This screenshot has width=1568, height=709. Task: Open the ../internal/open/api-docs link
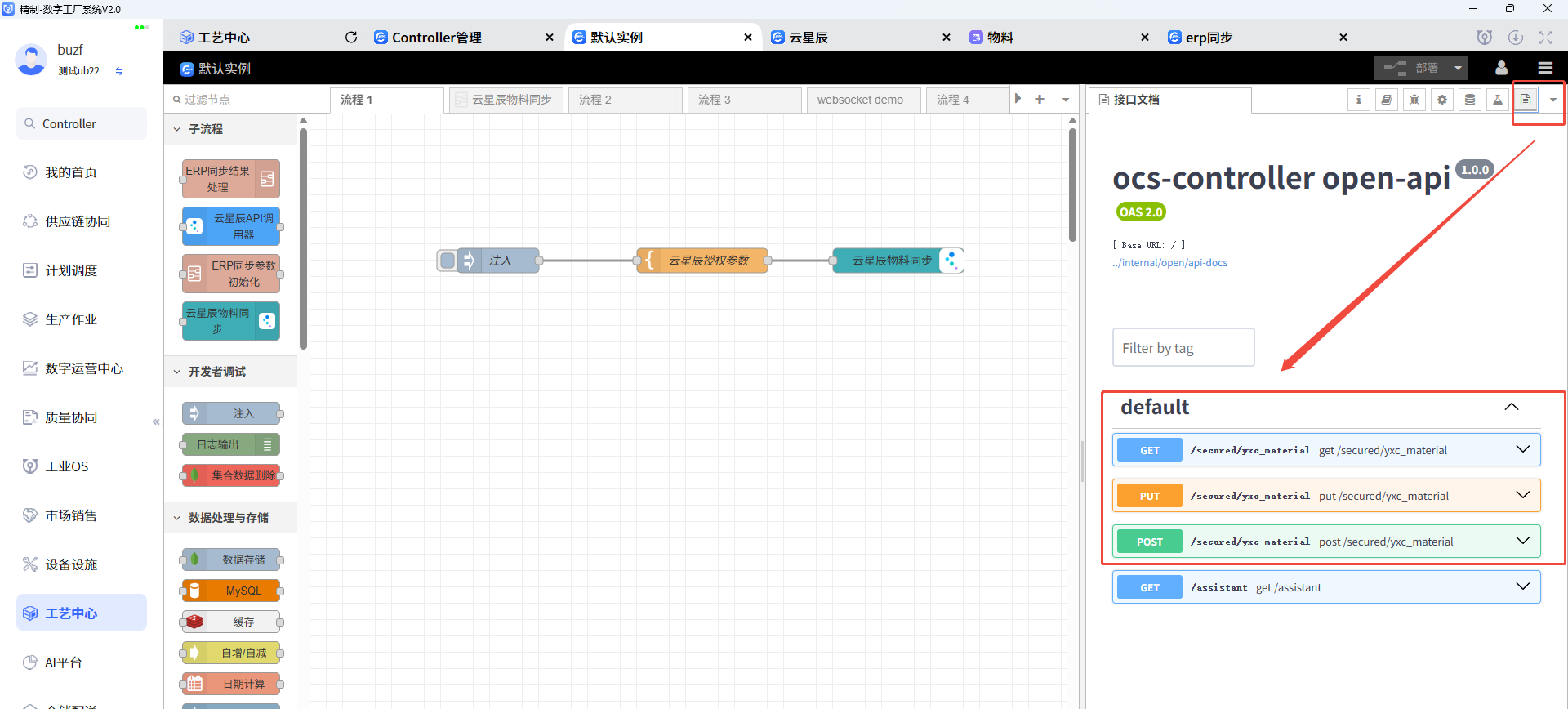(x=1169, y=263)
